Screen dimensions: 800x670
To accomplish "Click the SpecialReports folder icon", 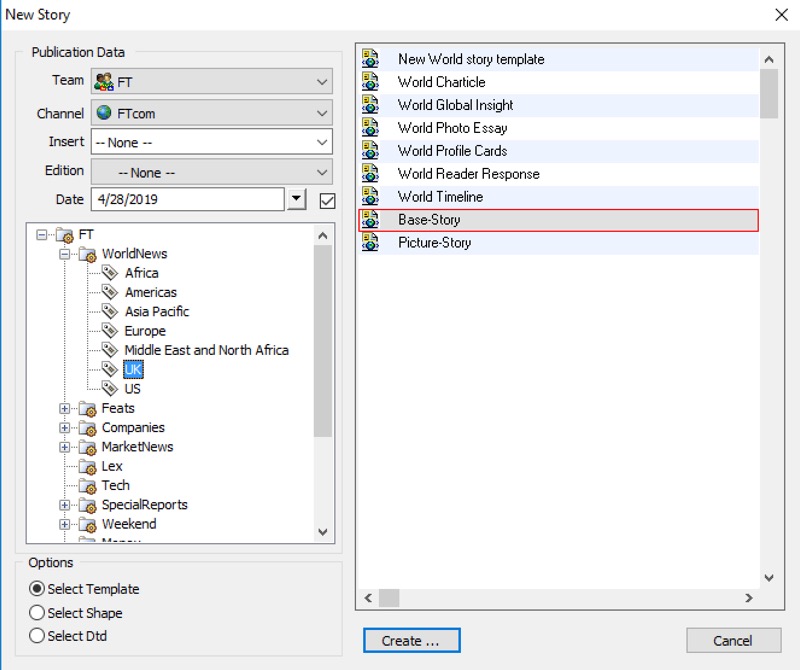I will pos(88,505).
